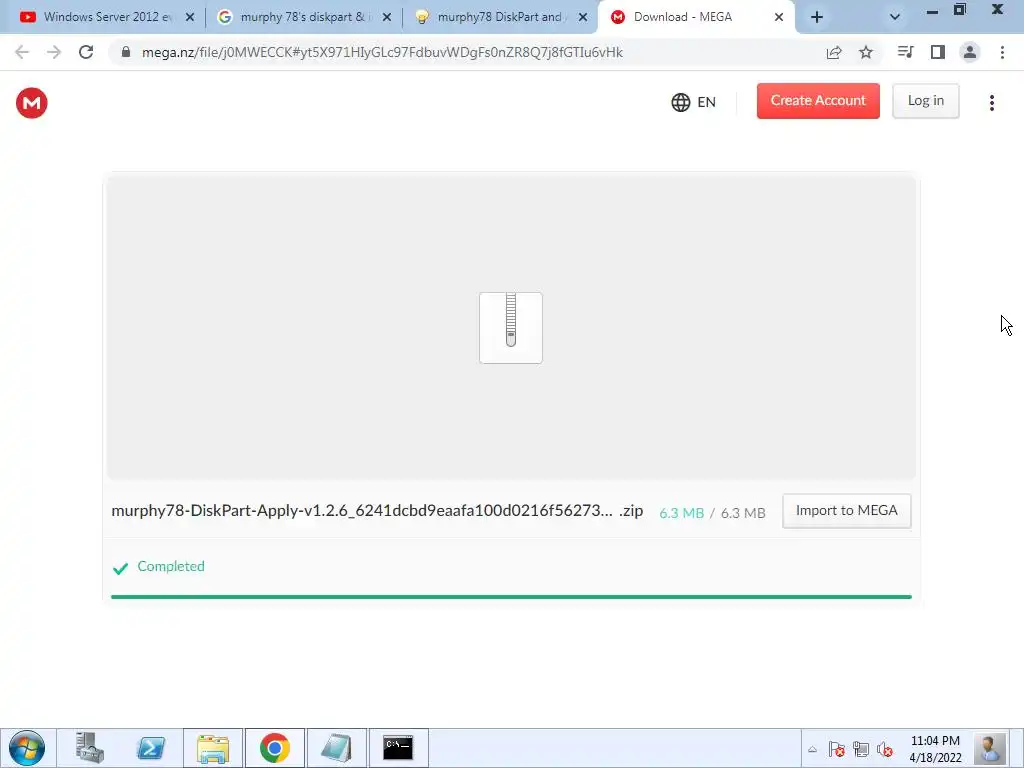Click the Completed status text
1024x768 pixels.
(x=171, y=566)
